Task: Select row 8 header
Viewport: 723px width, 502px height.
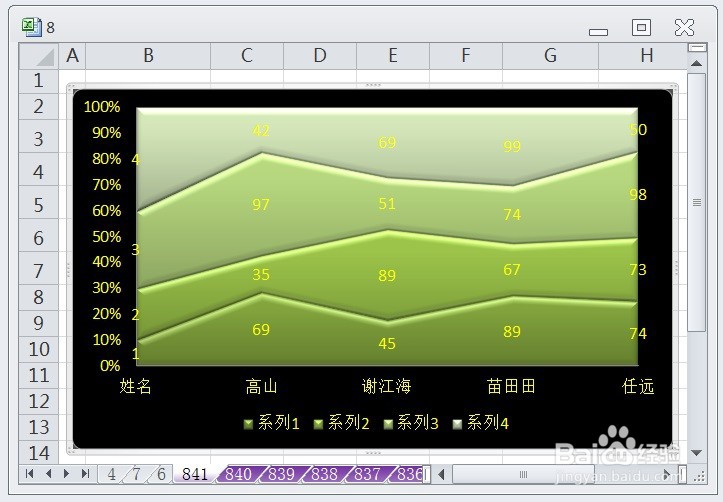Action: [x=39, y=297]
